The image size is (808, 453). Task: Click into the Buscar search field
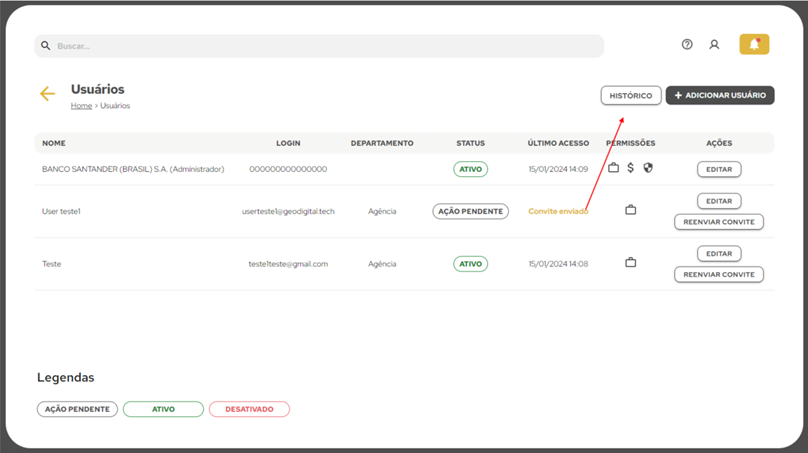coord(319,46)
